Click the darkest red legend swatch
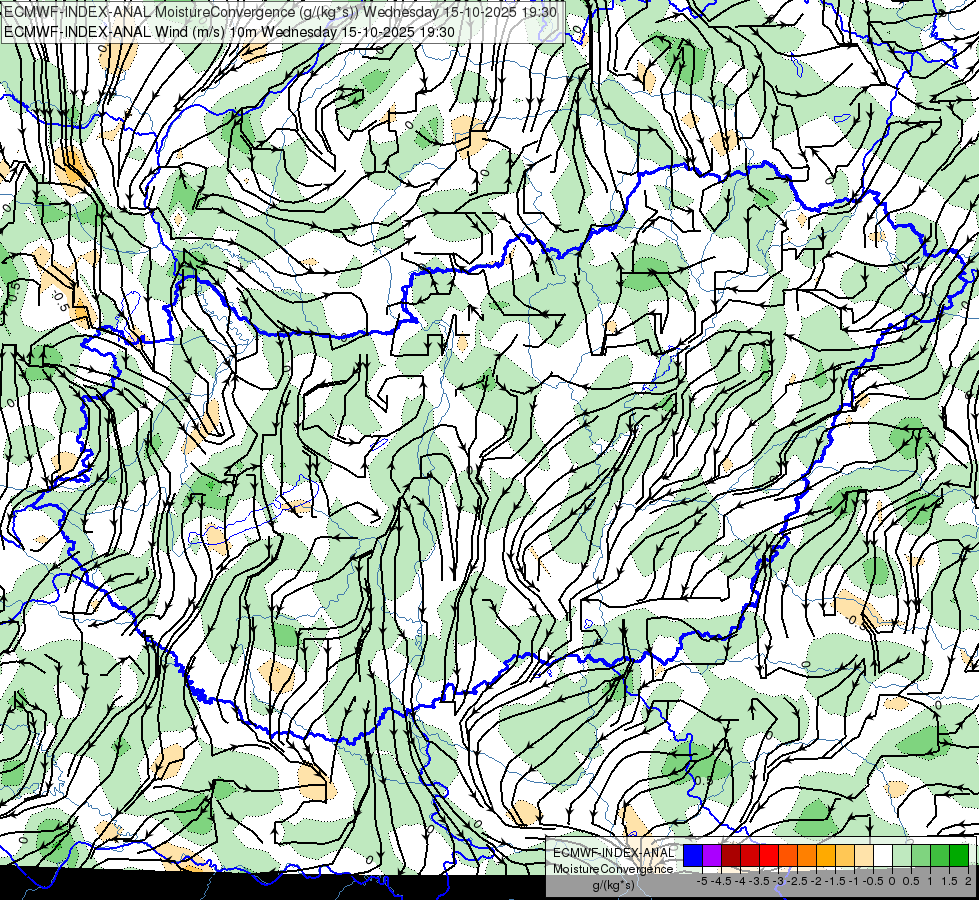979x900 pixels. [731, 856]
